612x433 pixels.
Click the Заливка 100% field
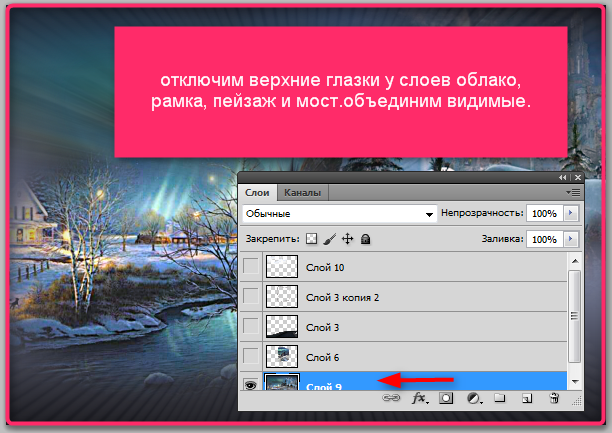pyautogui.click(x=544, y=239)
